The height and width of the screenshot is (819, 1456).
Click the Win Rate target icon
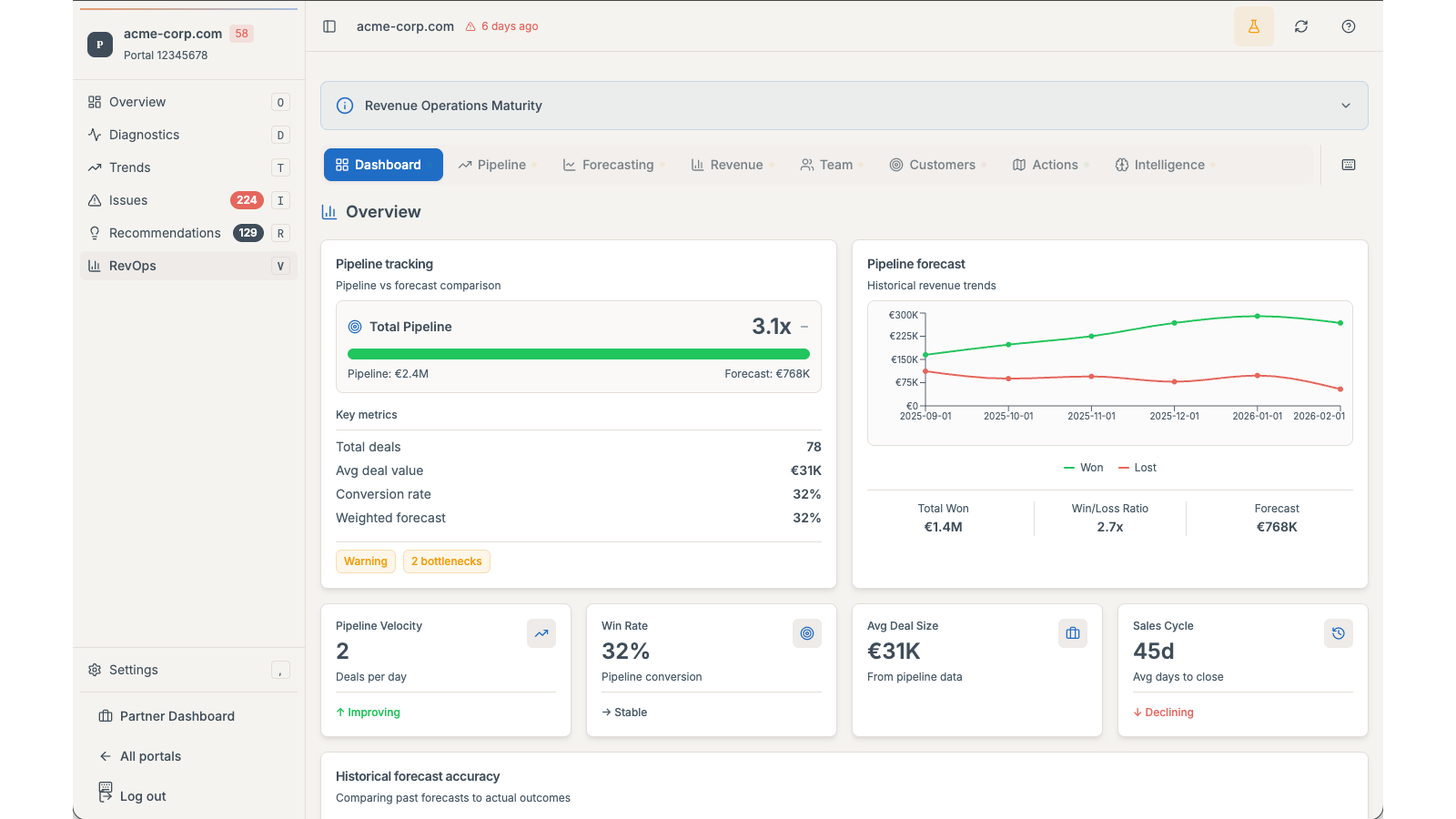click(807, 633)
